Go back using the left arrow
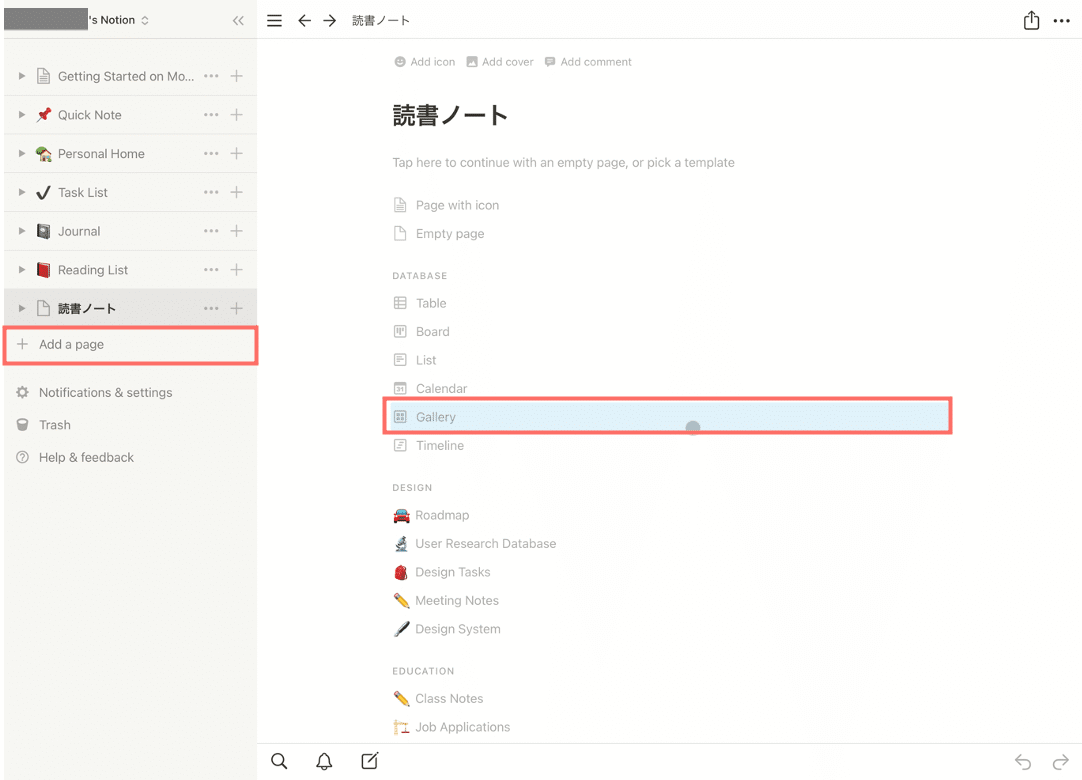1082x780 pixels. click(x=304, y=20)
